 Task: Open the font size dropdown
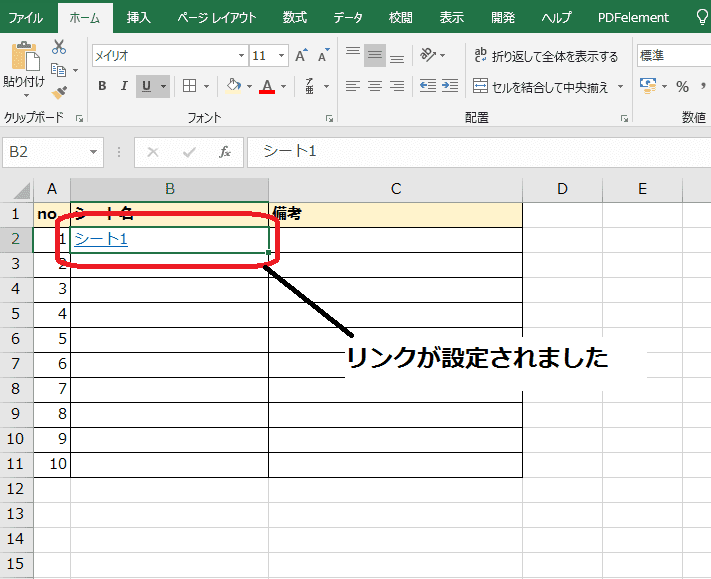pos(281,56)
